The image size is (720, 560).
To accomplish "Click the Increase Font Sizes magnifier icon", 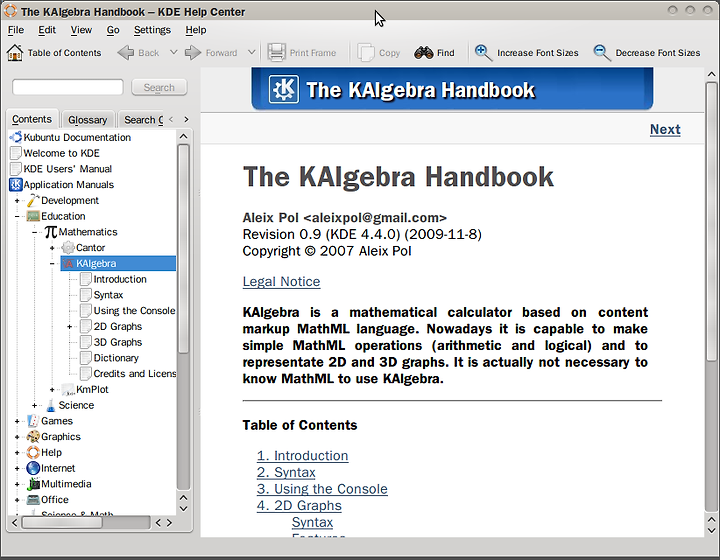I will 484,53.
